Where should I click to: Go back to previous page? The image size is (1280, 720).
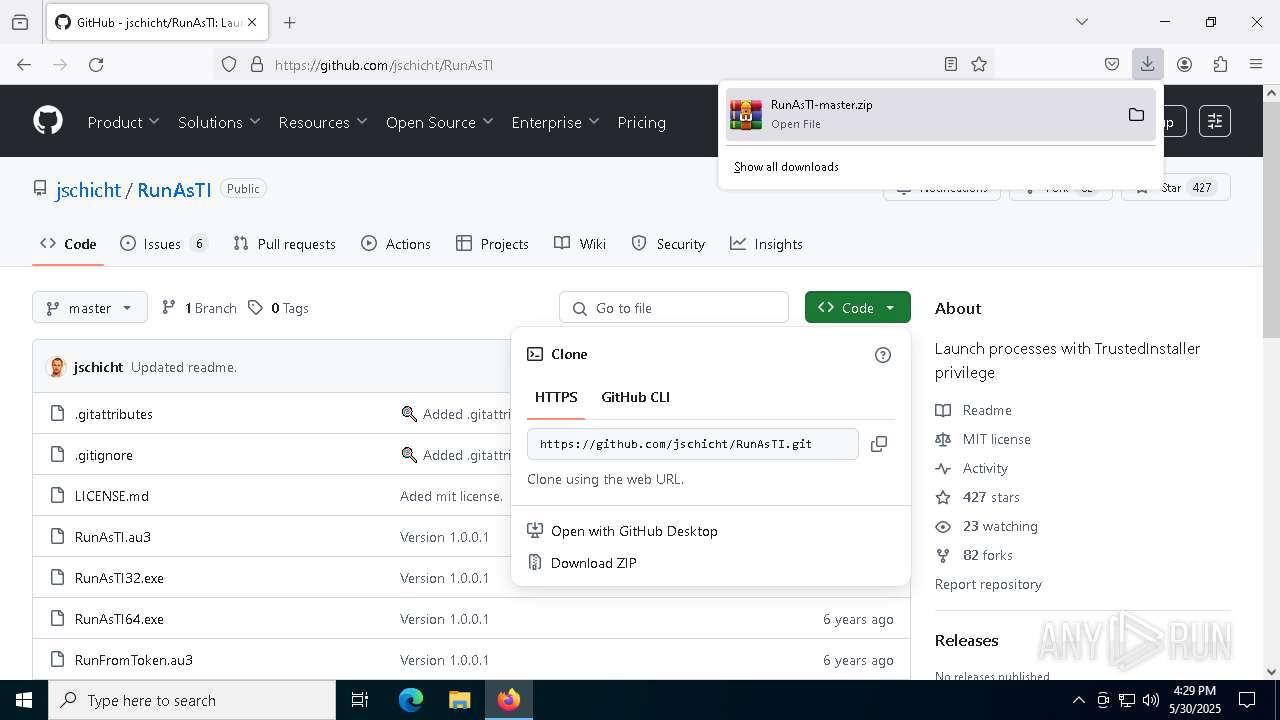(24, 64)
